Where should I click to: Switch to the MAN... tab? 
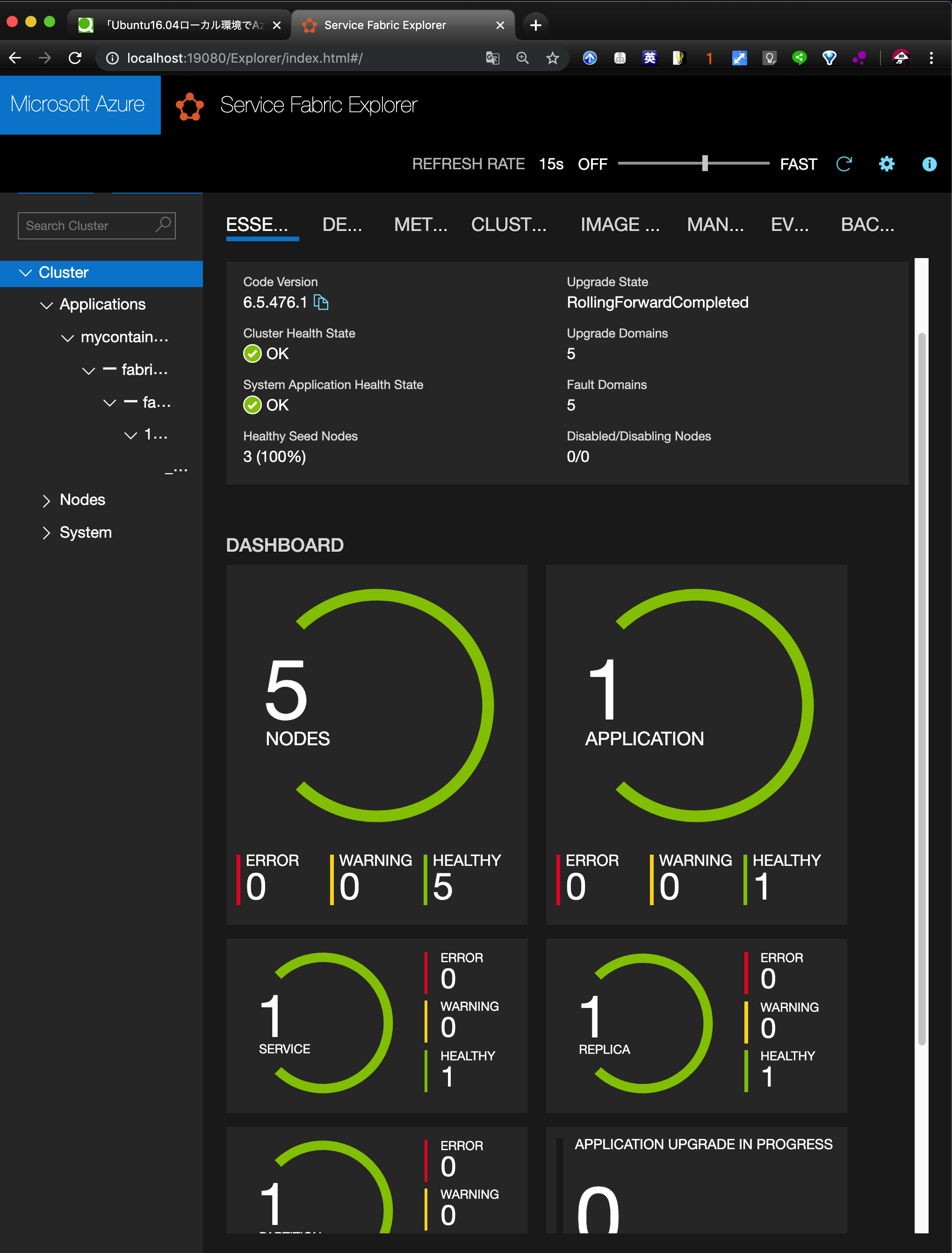coord(715,225)
